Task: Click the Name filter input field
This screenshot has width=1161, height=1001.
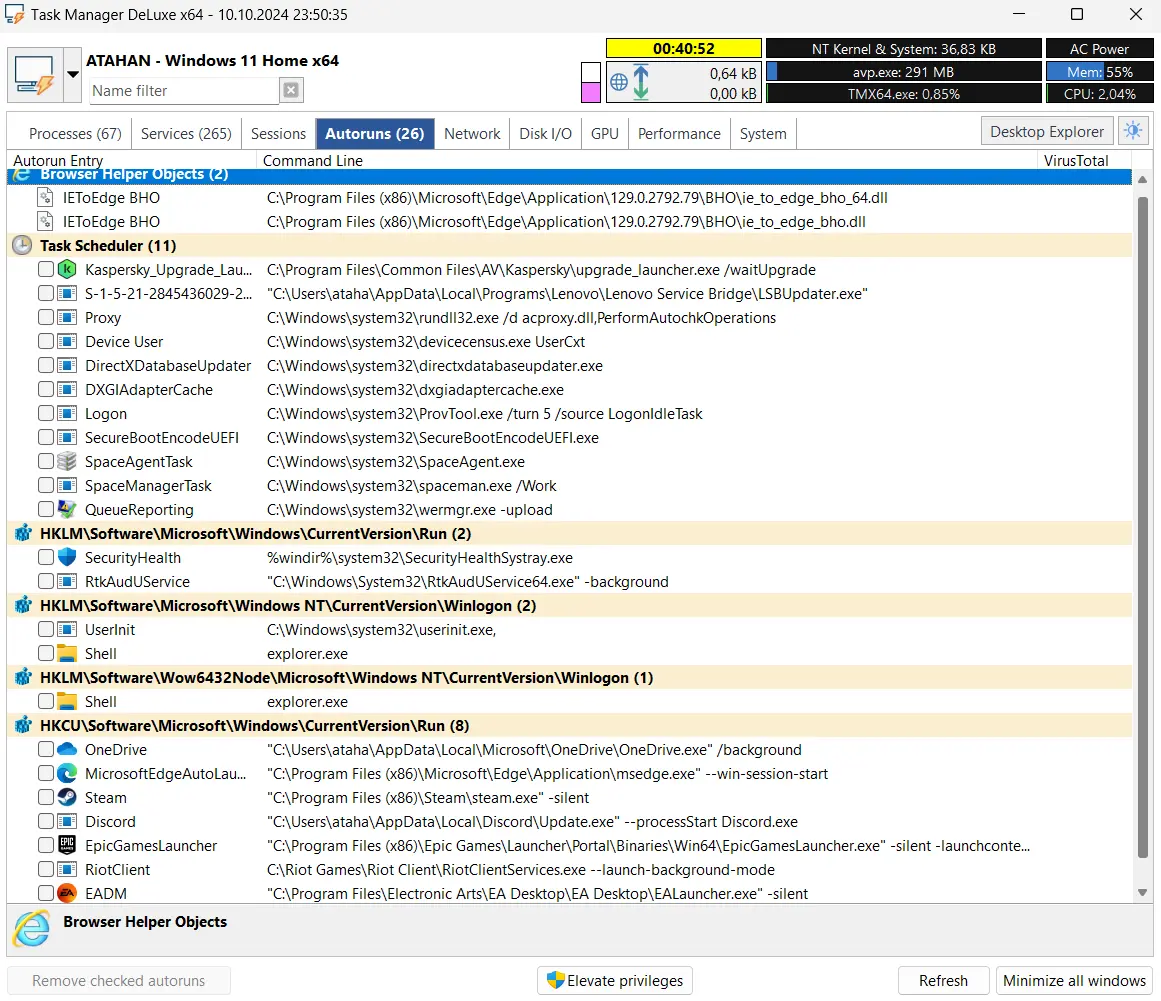Action: pos(184,90)
